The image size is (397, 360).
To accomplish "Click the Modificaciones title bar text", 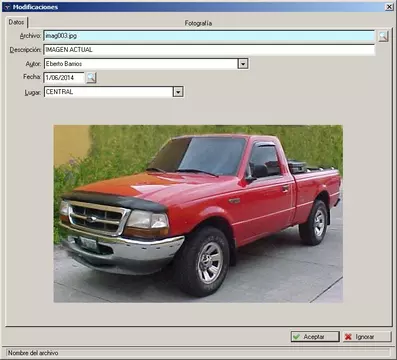I will (x=35, y=7).
